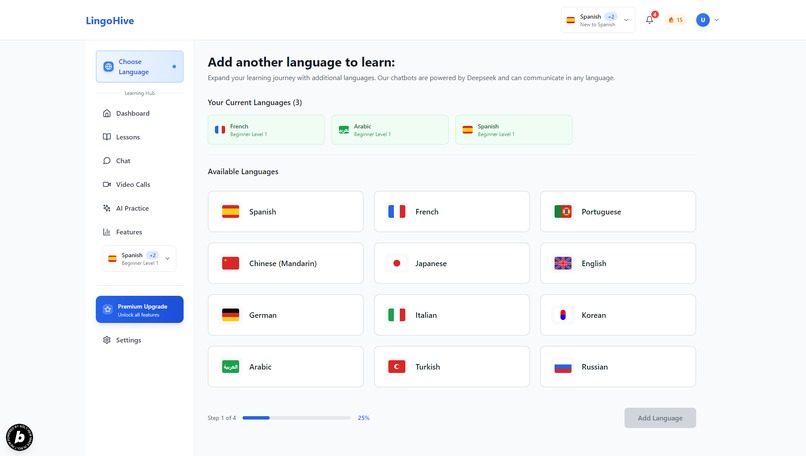Click the Chat bubble icon
This screenshot has width=806, height=456.
tap(106, 160)
